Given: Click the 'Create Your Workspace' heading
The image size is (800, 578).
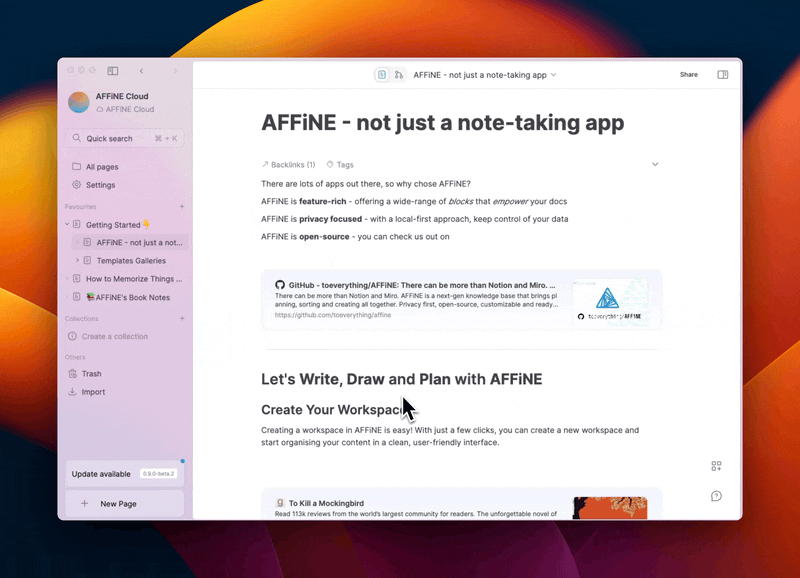Looking at the screenshot, I should pos(335,410).
